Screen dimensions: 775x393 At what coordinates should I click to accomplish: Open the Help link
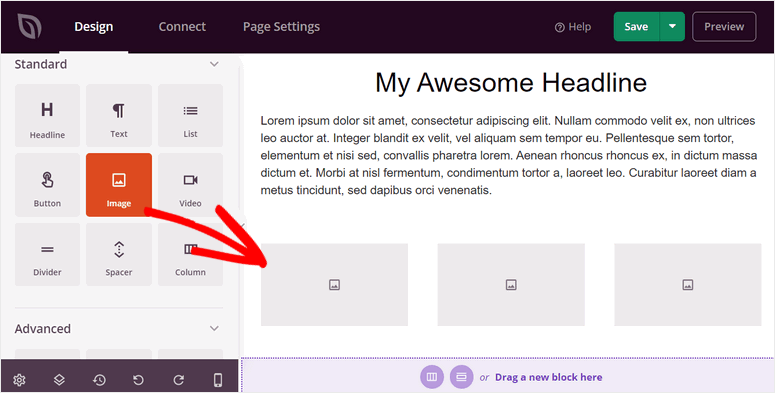[573, 27]
